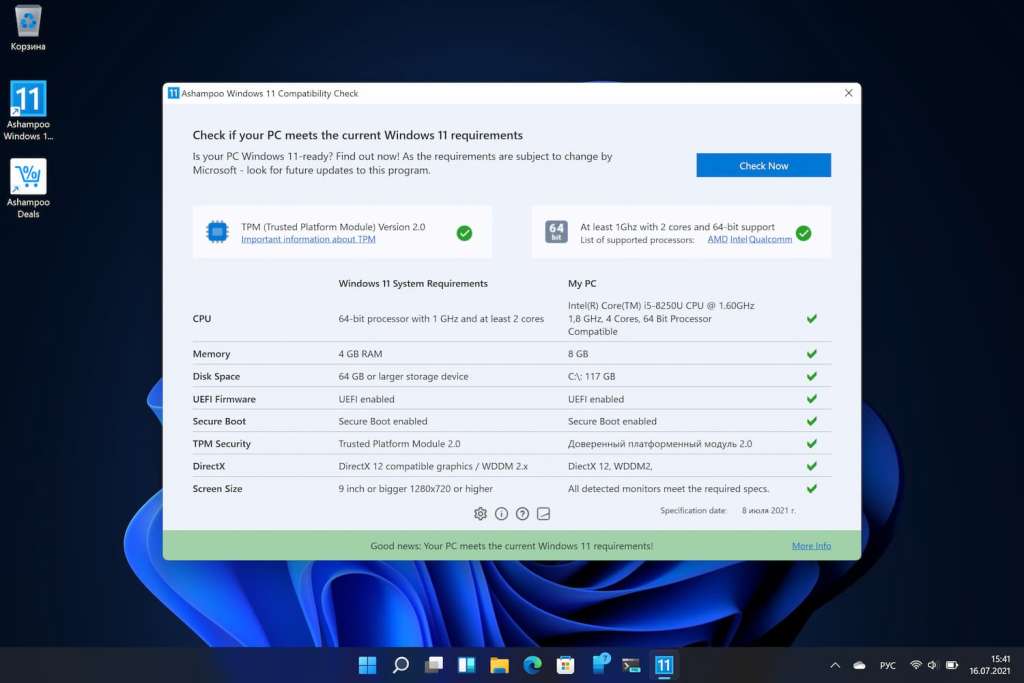This screenshot has height=683, width=1024.
Task: Click Memory value 8 GB
Action: (x=578, y=354)
